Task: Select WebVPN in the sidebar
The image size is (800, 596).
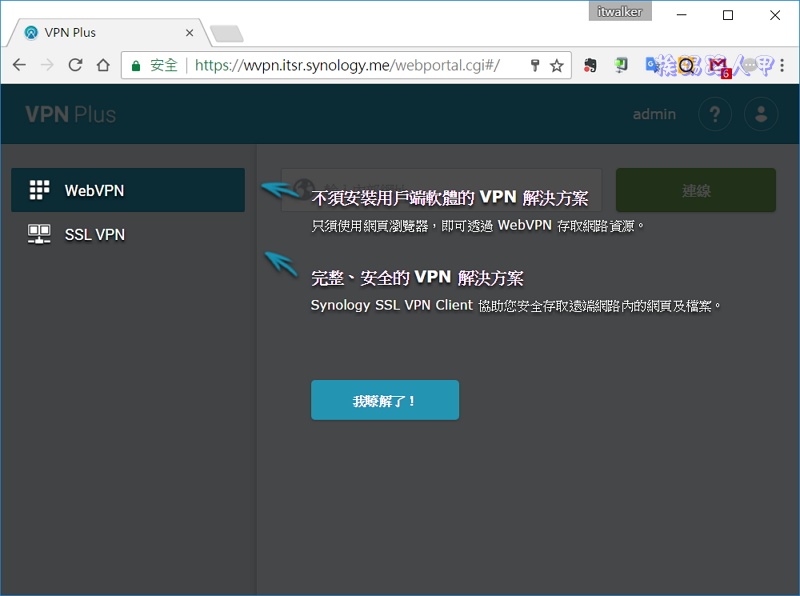Action: coord(128,190)
